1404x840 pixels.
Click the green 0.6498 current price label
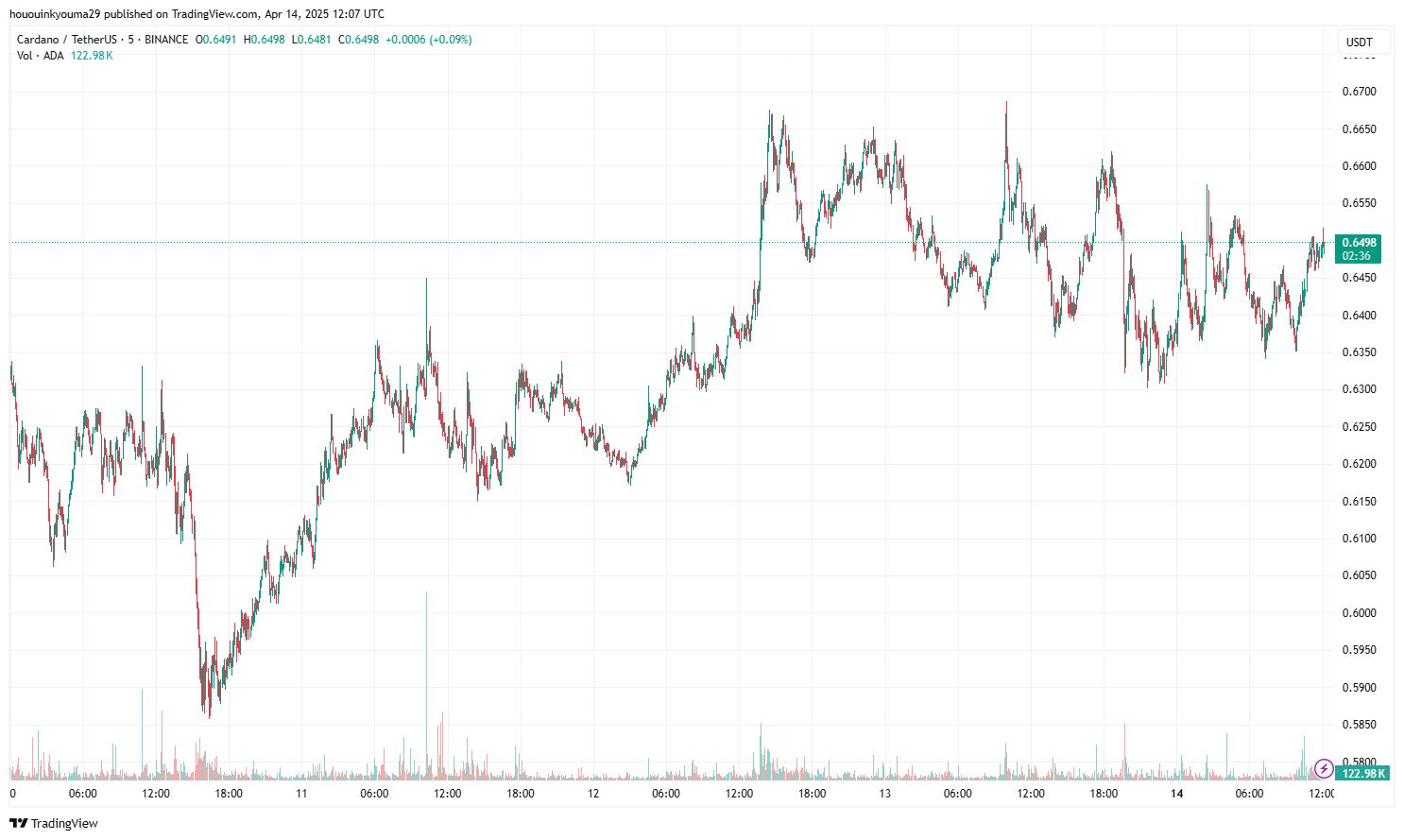point(1359,243)
